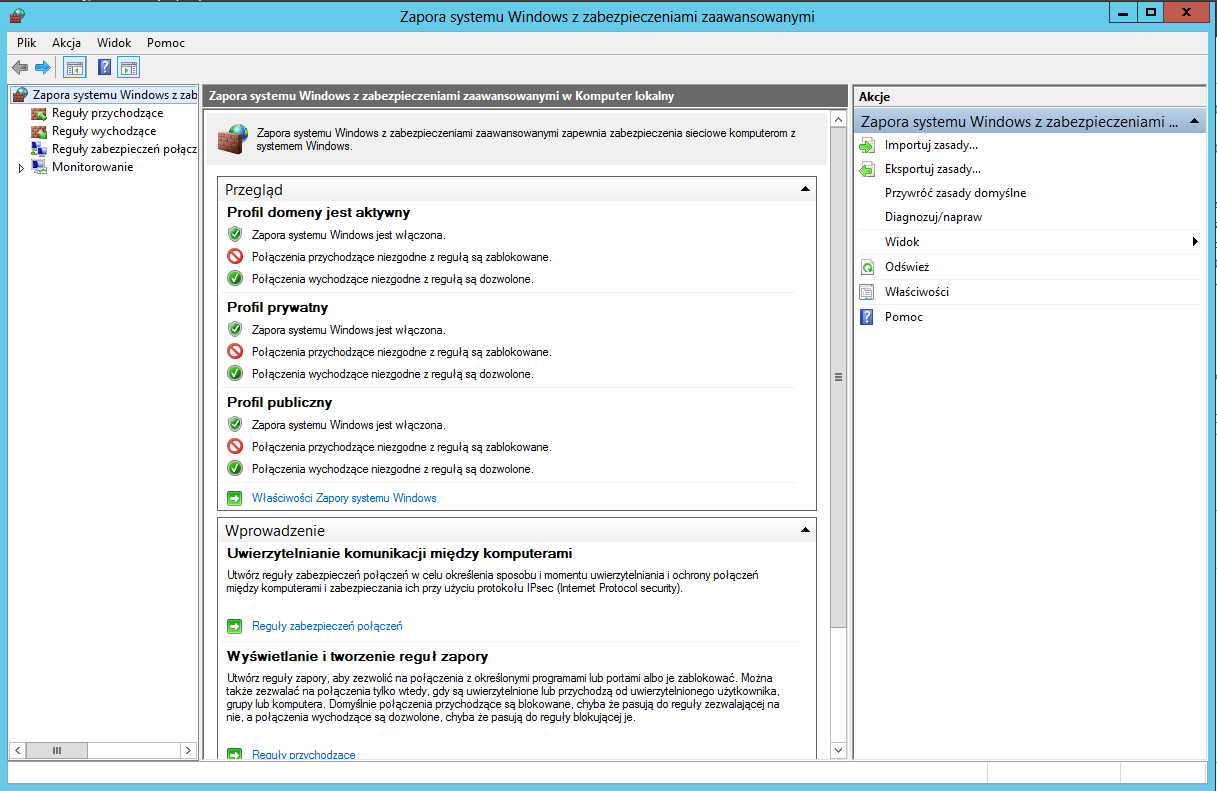Click the 'Akcje' pane title
1217x791 pixels.
coord(874,97)
